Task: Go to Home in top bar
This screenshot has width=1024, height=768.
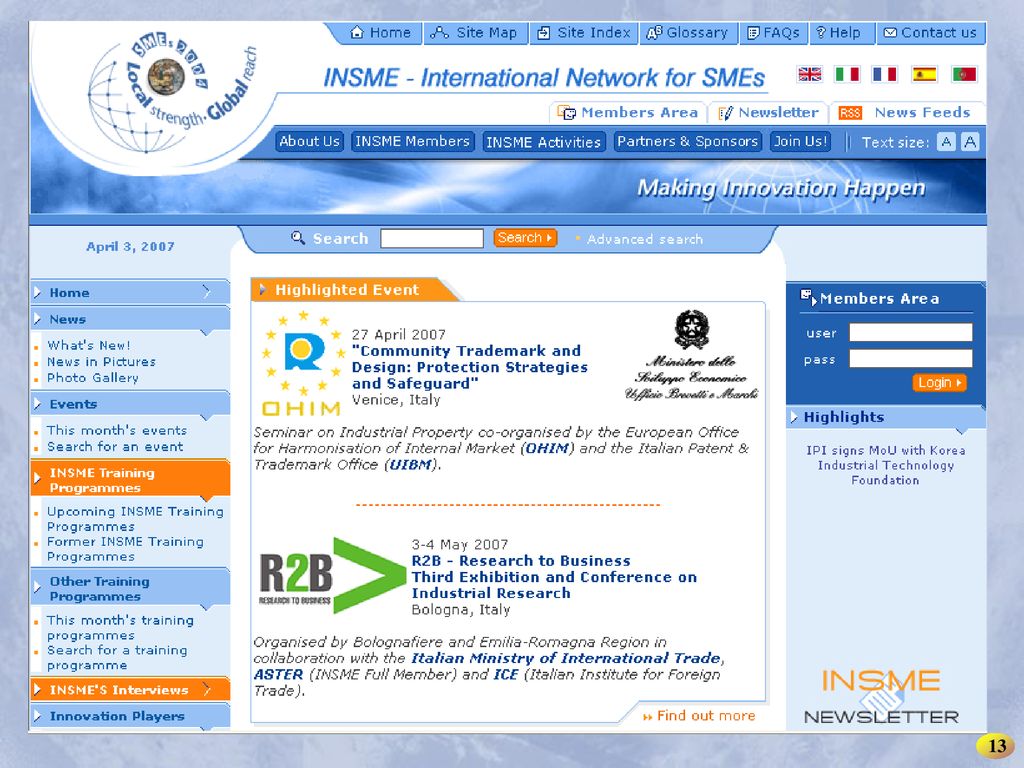Action: point(381,33)
